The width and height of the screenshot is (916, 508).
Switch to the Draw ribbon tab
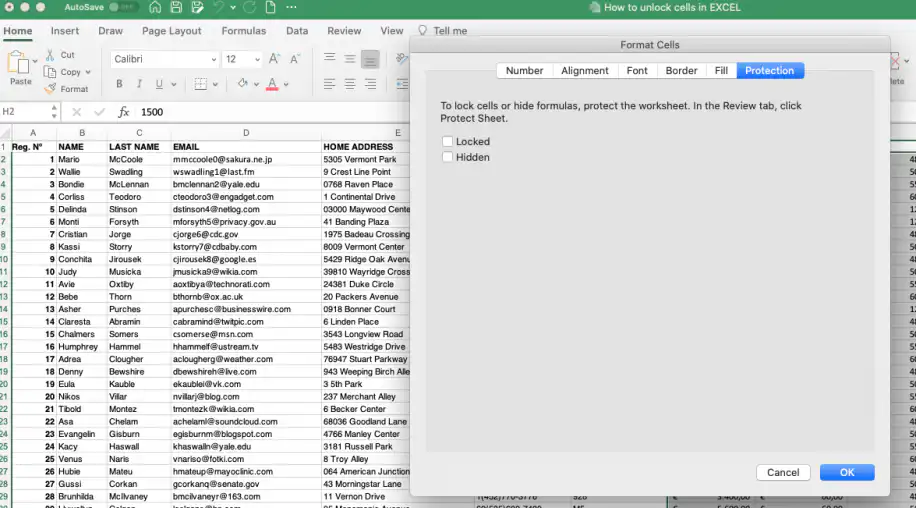[x=110, y=31]
